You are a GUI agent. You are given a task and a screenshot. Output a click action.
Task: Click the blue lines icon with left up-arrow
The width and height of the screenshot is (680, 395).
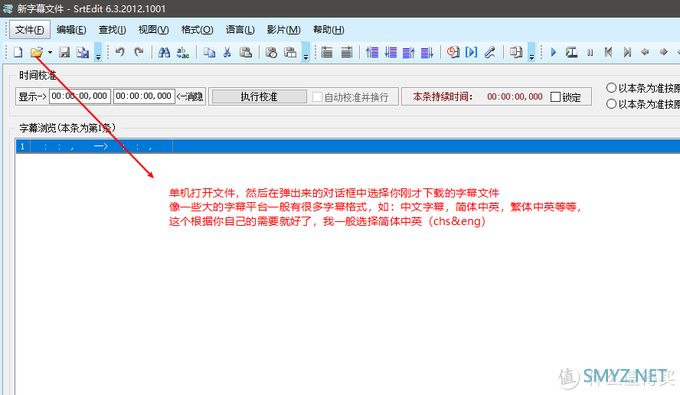(x=372, y=52)
